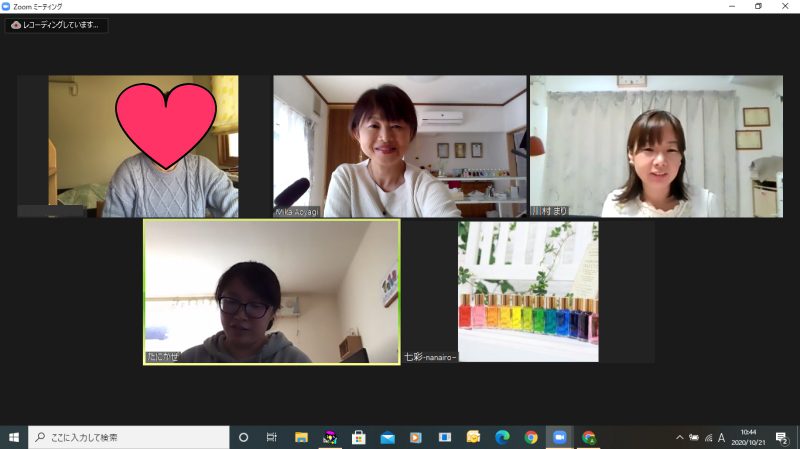Toggle the IME input mode indicator A
Image resolution: width=800 pixels, height=449 pixels.
click(x=722, y=437)
